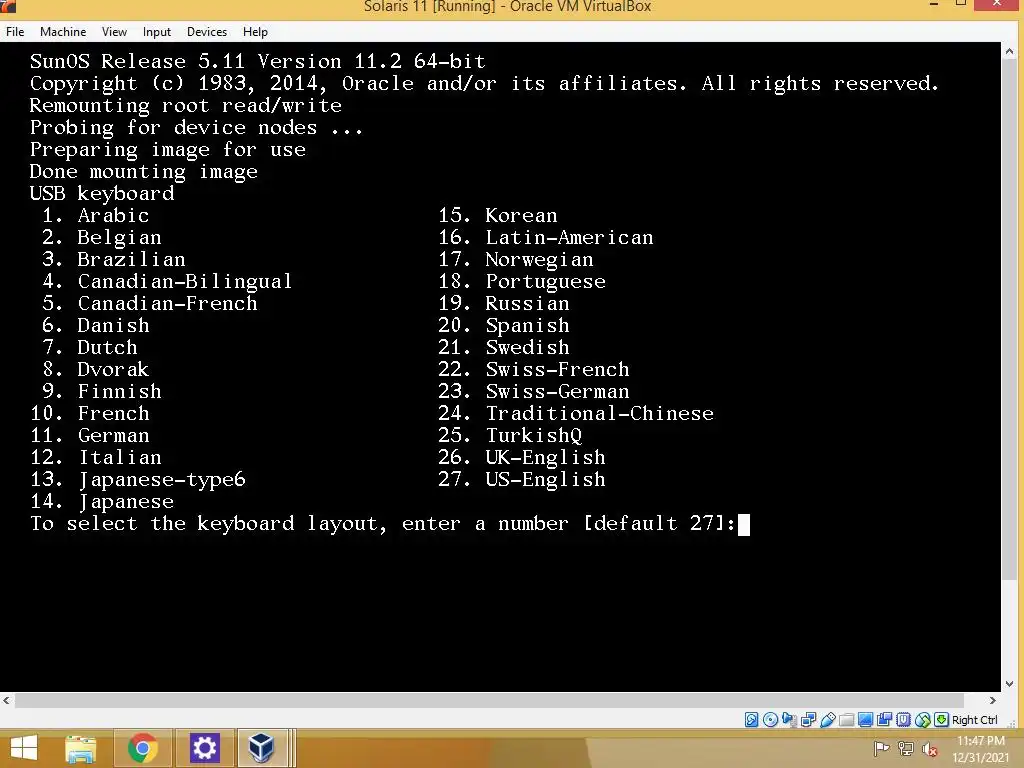Click the green arrow keyboard capture icon
This screenshot has width=1024, height=768.
click(x=941, y=720)
